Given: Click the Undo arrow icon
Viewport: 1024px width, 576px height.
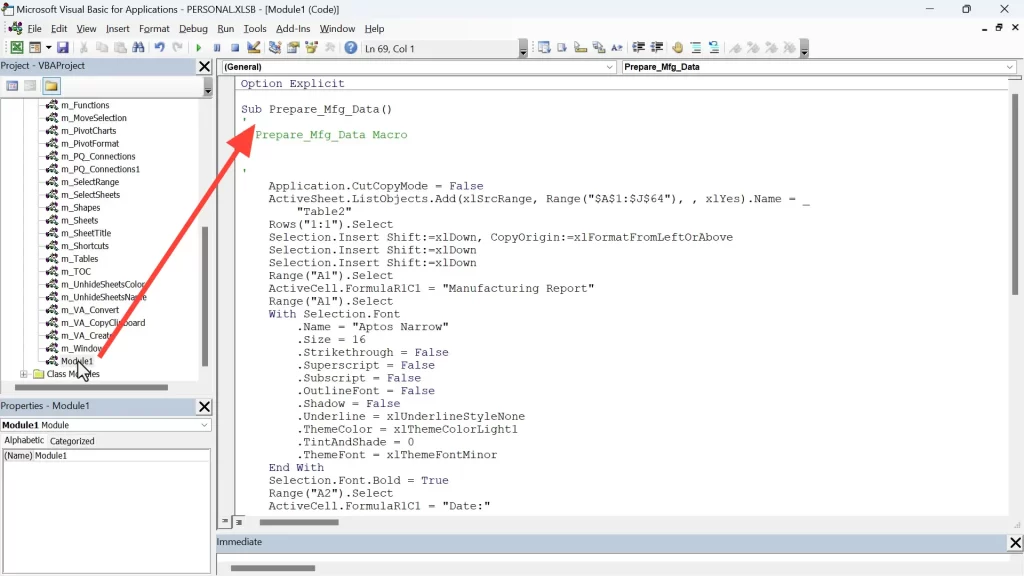Looking at the screenshot, I should (159, 48).
